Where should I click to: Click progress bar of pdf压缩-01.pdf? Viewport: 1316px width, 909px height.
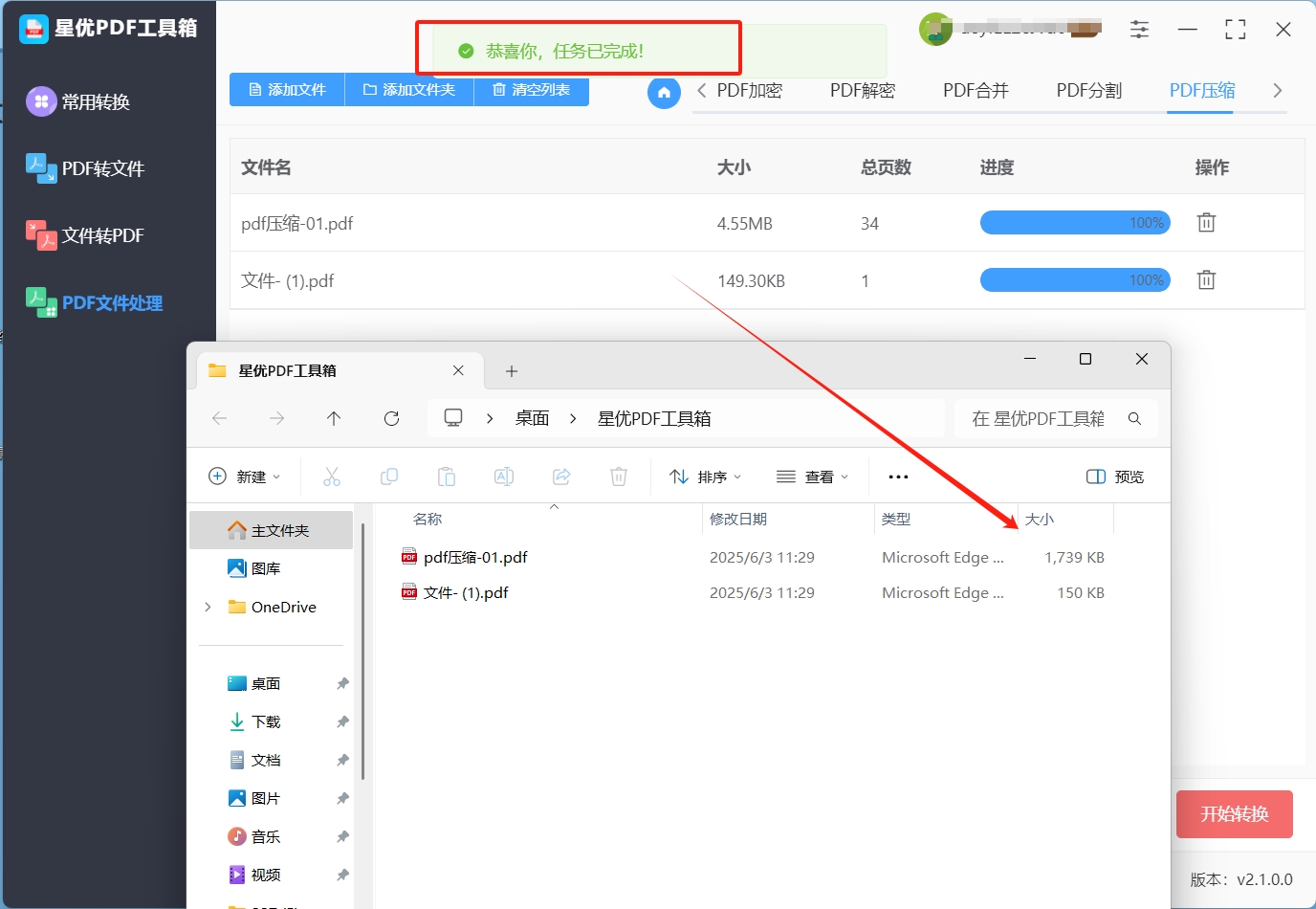[1075, 223]
